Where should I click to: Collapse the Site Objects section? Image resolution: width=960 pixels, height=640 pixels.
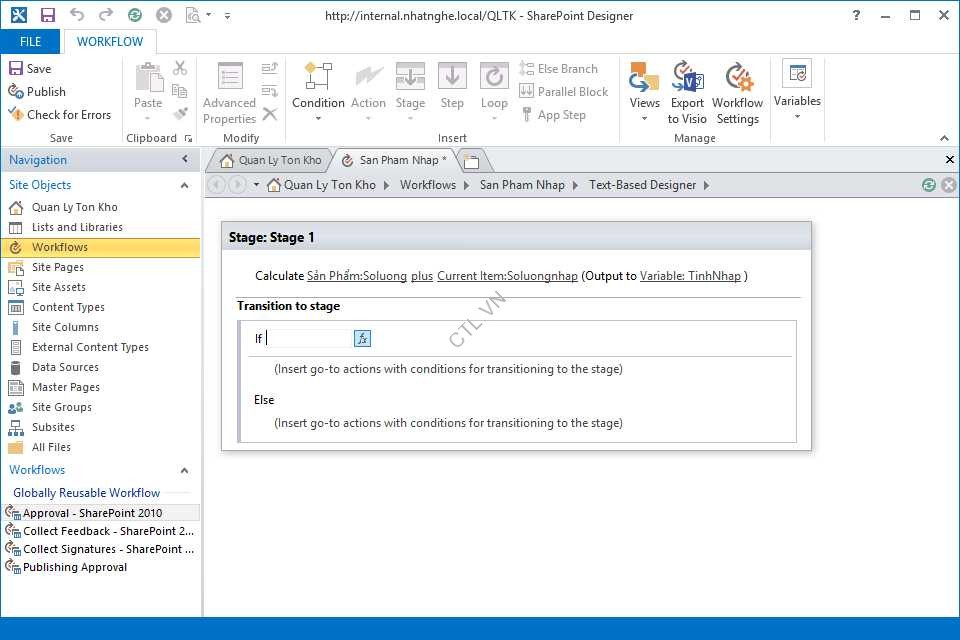[184, 185]
